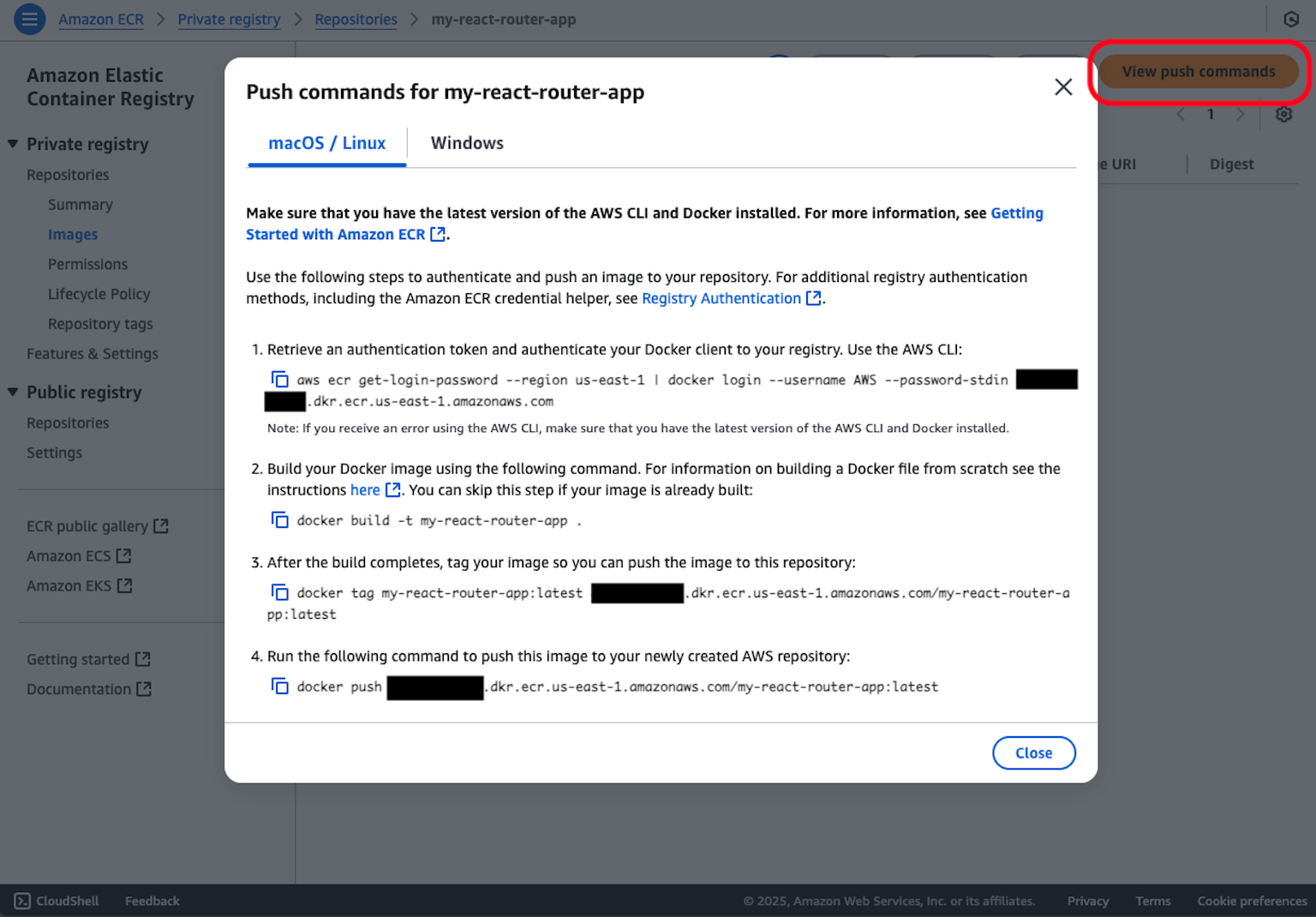Copy the docker push command

[x=280, y=686]
